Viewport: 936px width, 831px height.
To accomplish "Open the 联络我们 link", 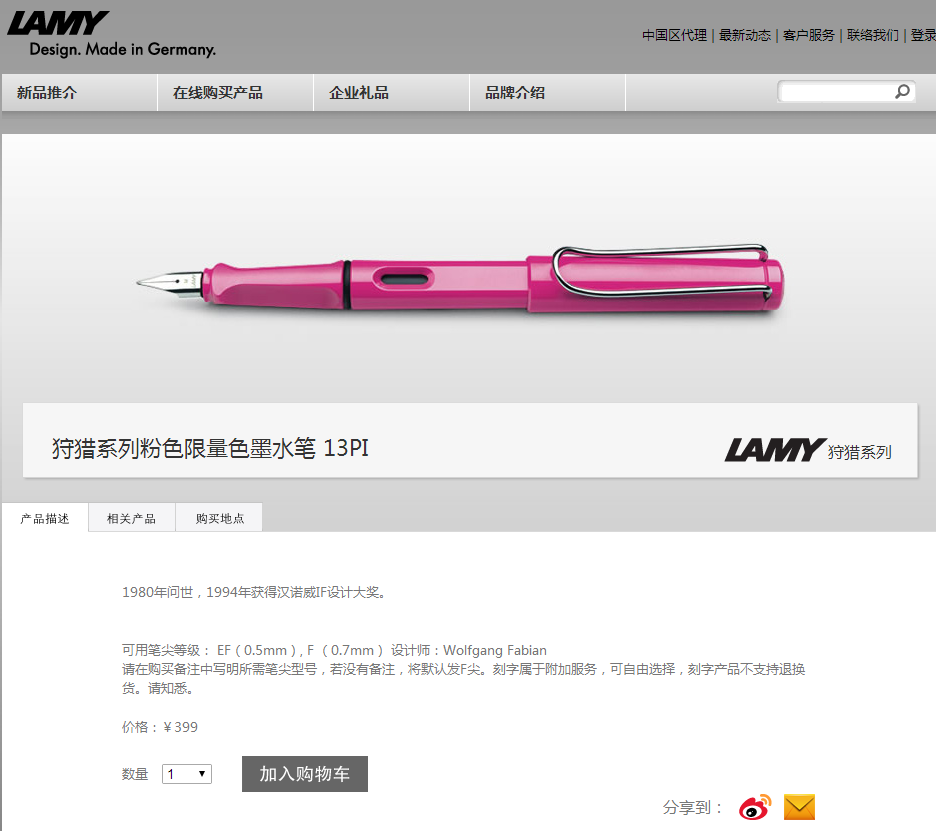I will 872,35.
